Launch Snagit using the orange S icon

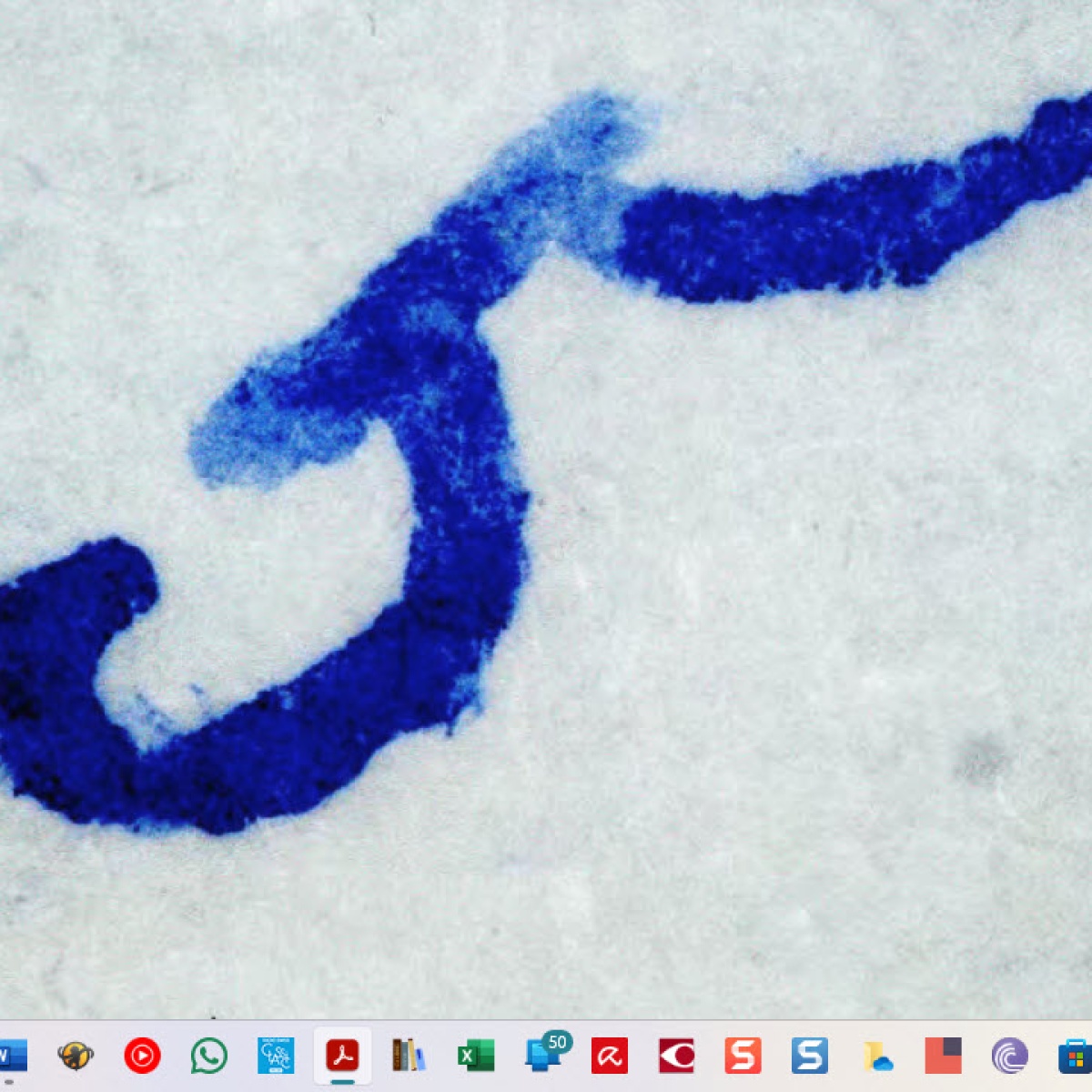(x=743, y=1056)
